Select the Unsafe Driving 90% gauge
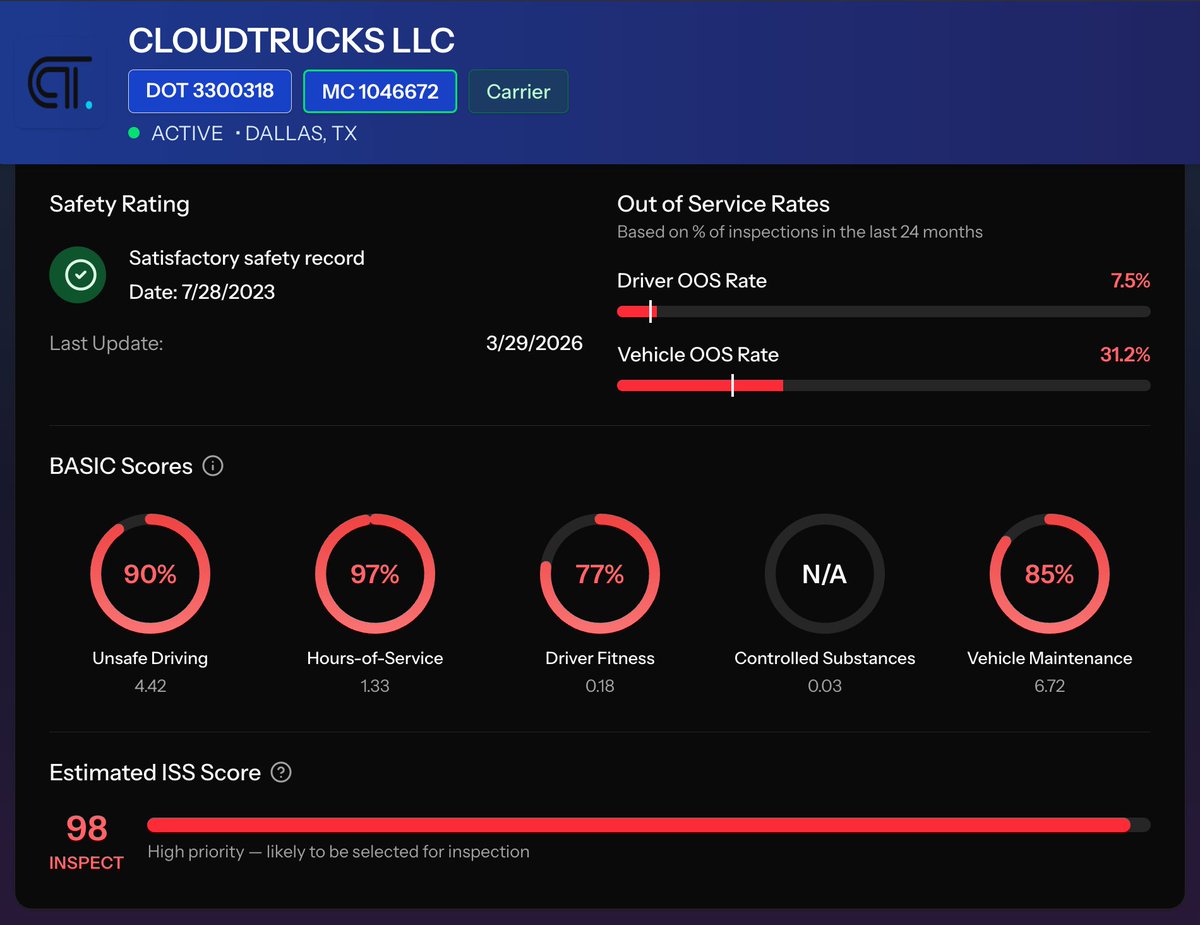The image size is (1200, 925). point(150,574)
